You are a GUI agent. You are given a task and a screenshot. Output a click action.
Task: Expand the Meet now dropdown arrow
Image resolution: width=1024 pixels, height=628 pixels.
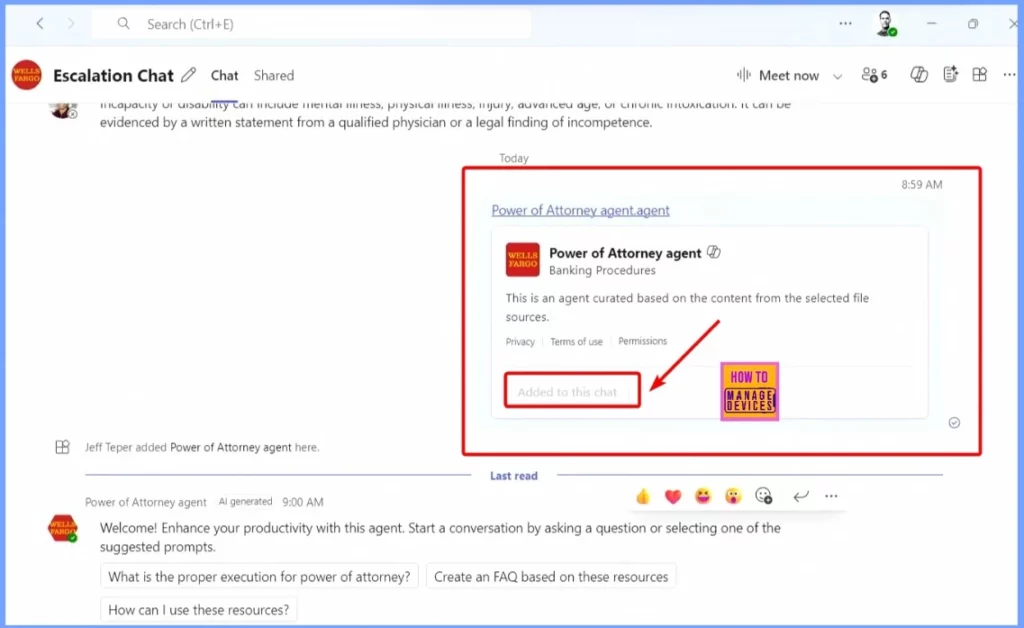click(x=837, y=76)
